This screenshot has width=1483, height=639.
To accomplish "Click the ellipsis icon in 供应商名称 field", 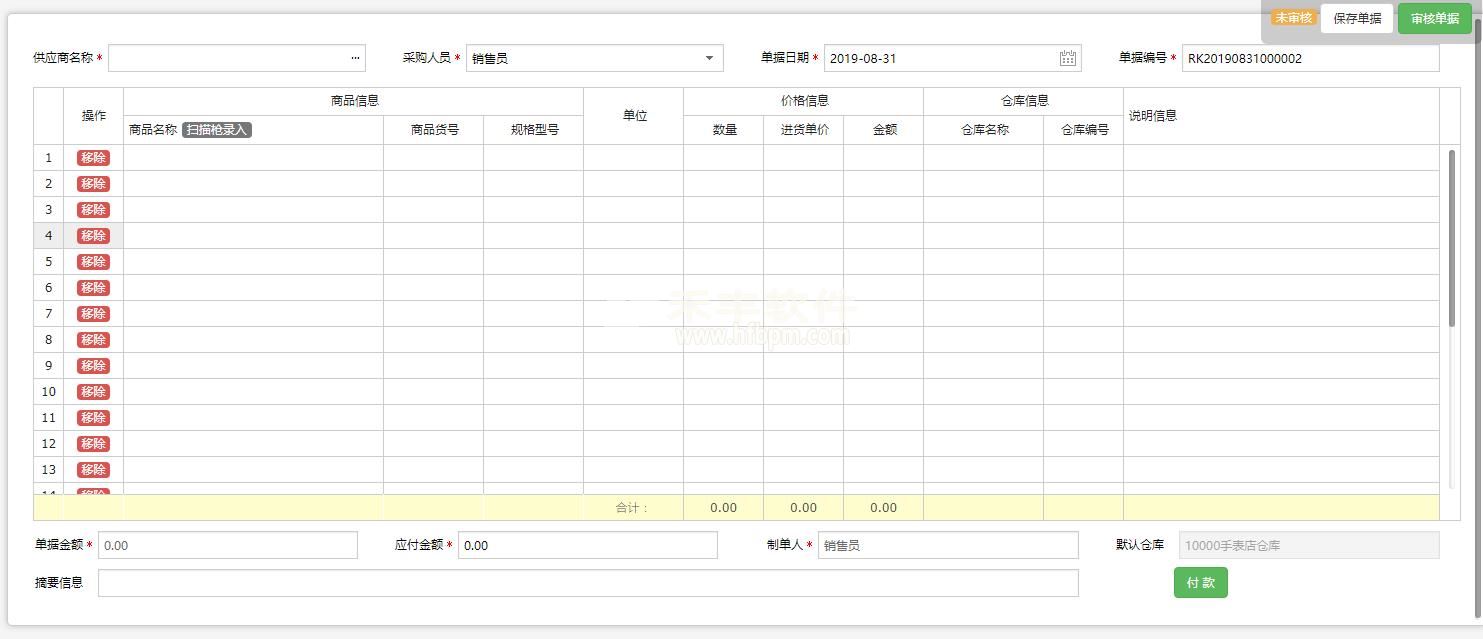I will pyautogui.click(x=355, y=58).
